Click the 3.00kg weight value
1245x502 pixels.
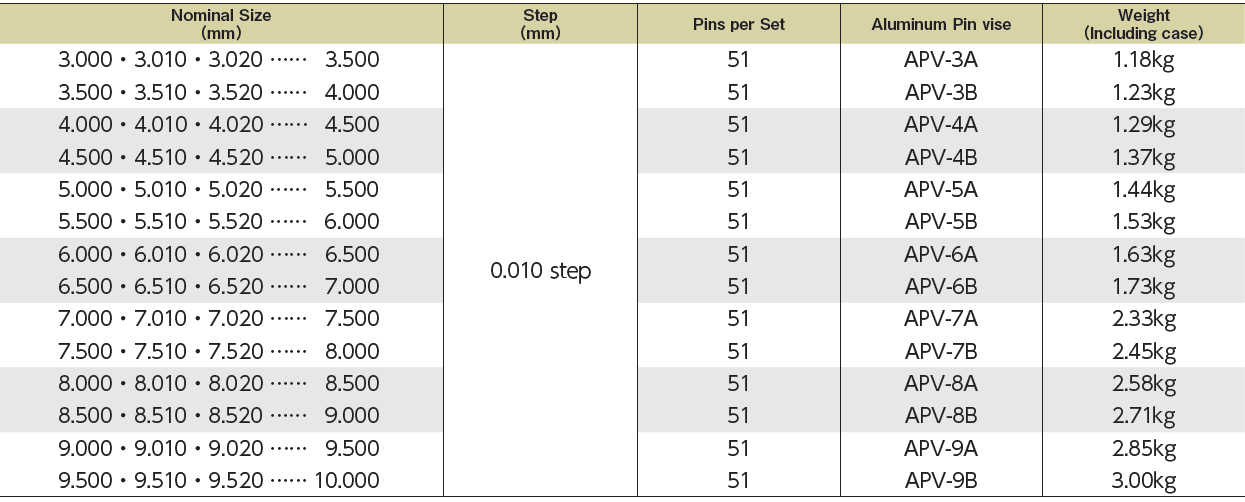[x=1144, y=480]
